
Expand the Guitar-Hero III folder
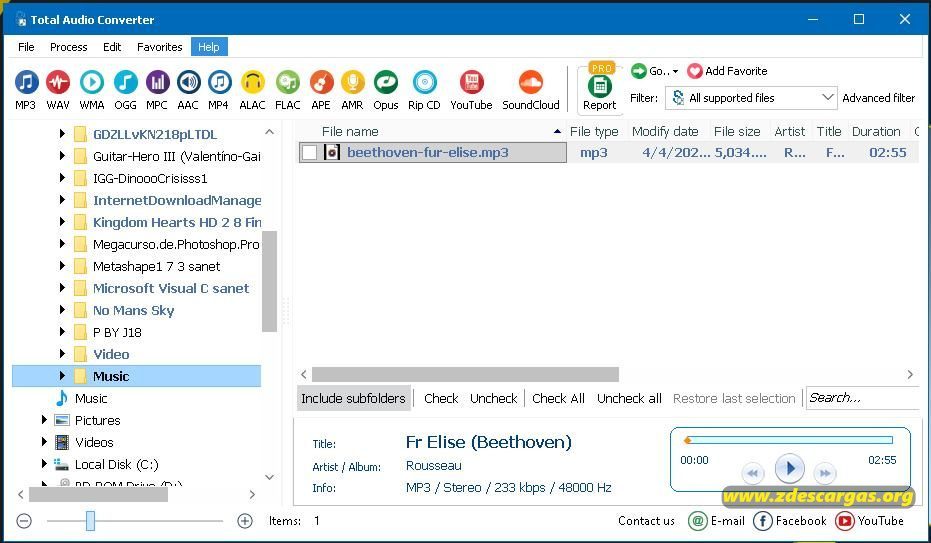[62, 156]
